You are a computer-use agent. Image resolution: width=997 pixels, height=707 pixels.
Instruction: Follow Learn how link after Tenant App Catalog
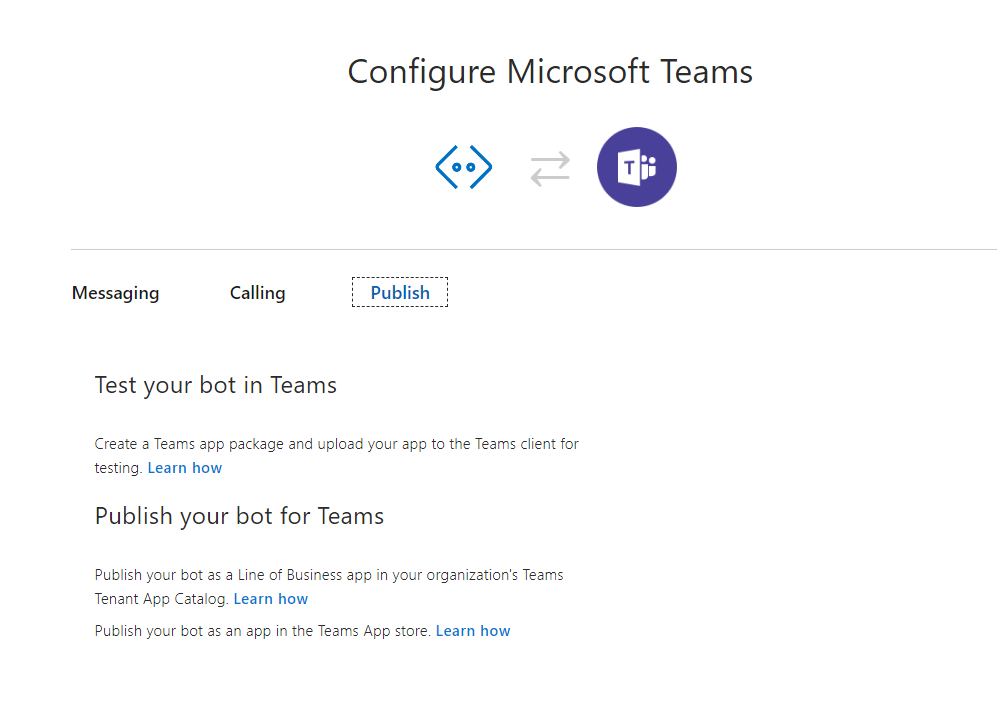point(271,599)
